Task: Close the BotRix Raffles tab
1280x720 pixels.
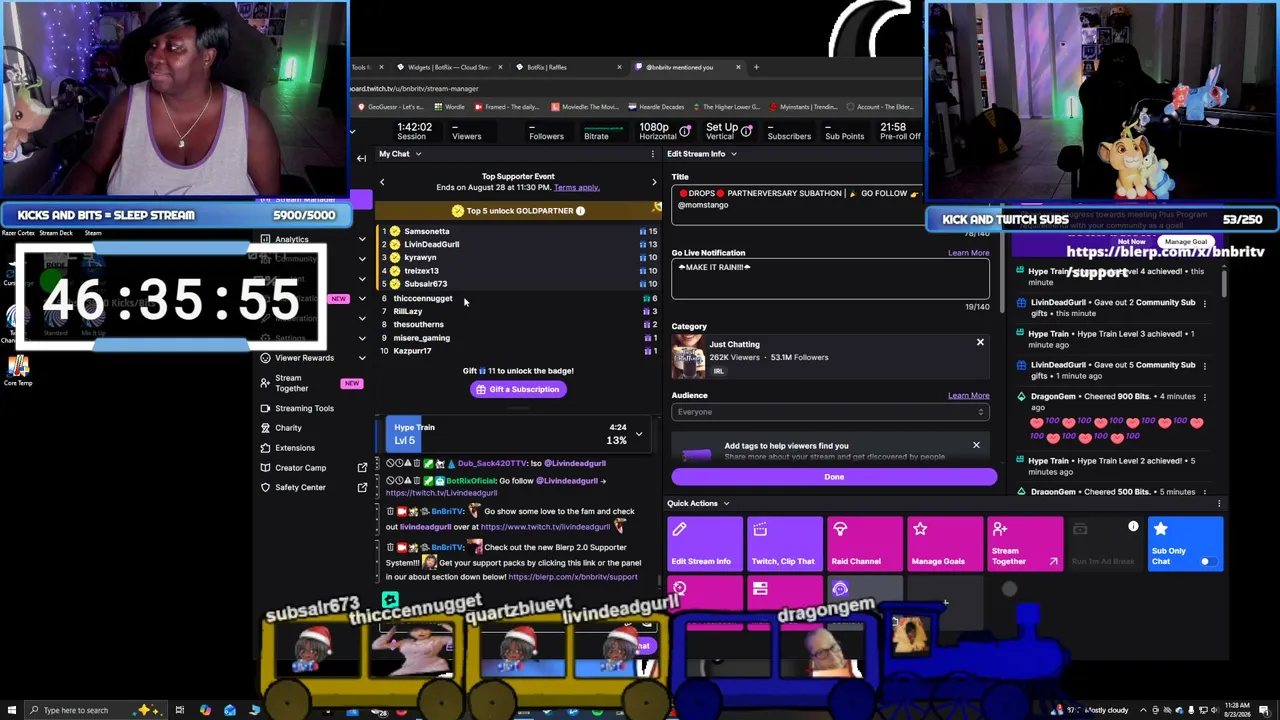Action: tap(619, 67)
